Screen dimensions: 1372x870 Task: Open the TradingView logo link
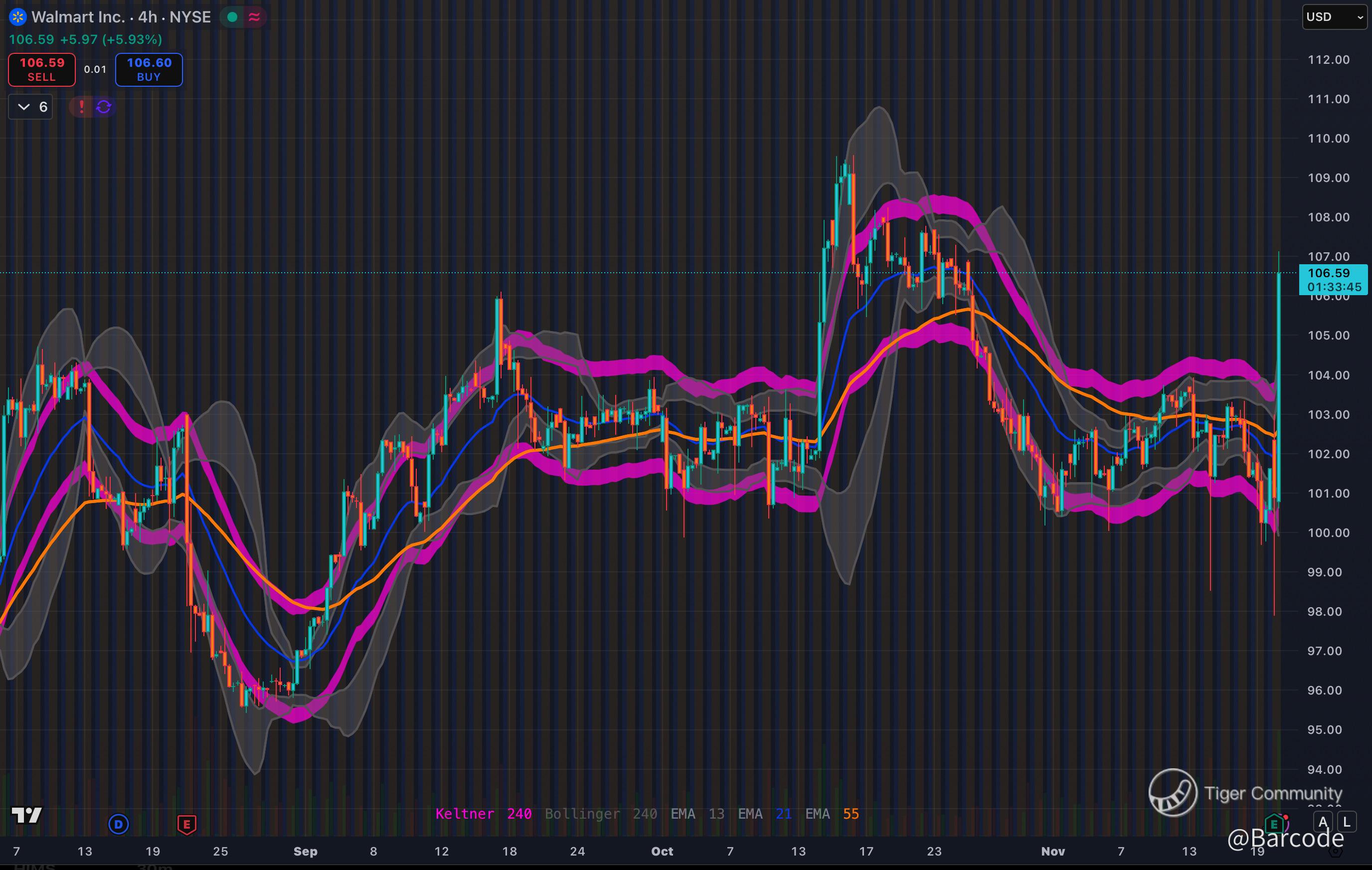pos(26,815)
